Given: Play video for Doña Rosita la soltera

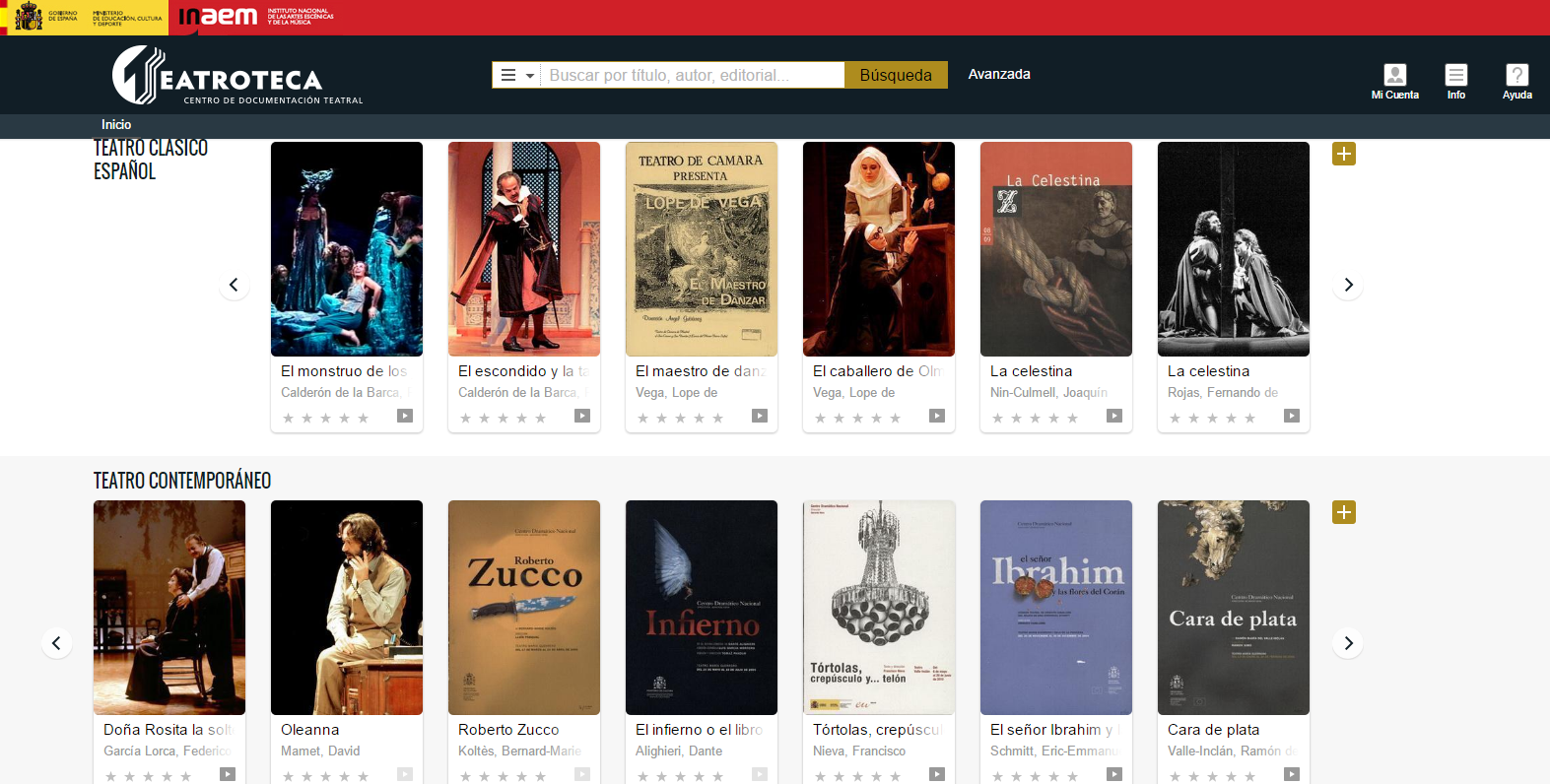Looking at the screenshot, I should [x=228, y=774].
